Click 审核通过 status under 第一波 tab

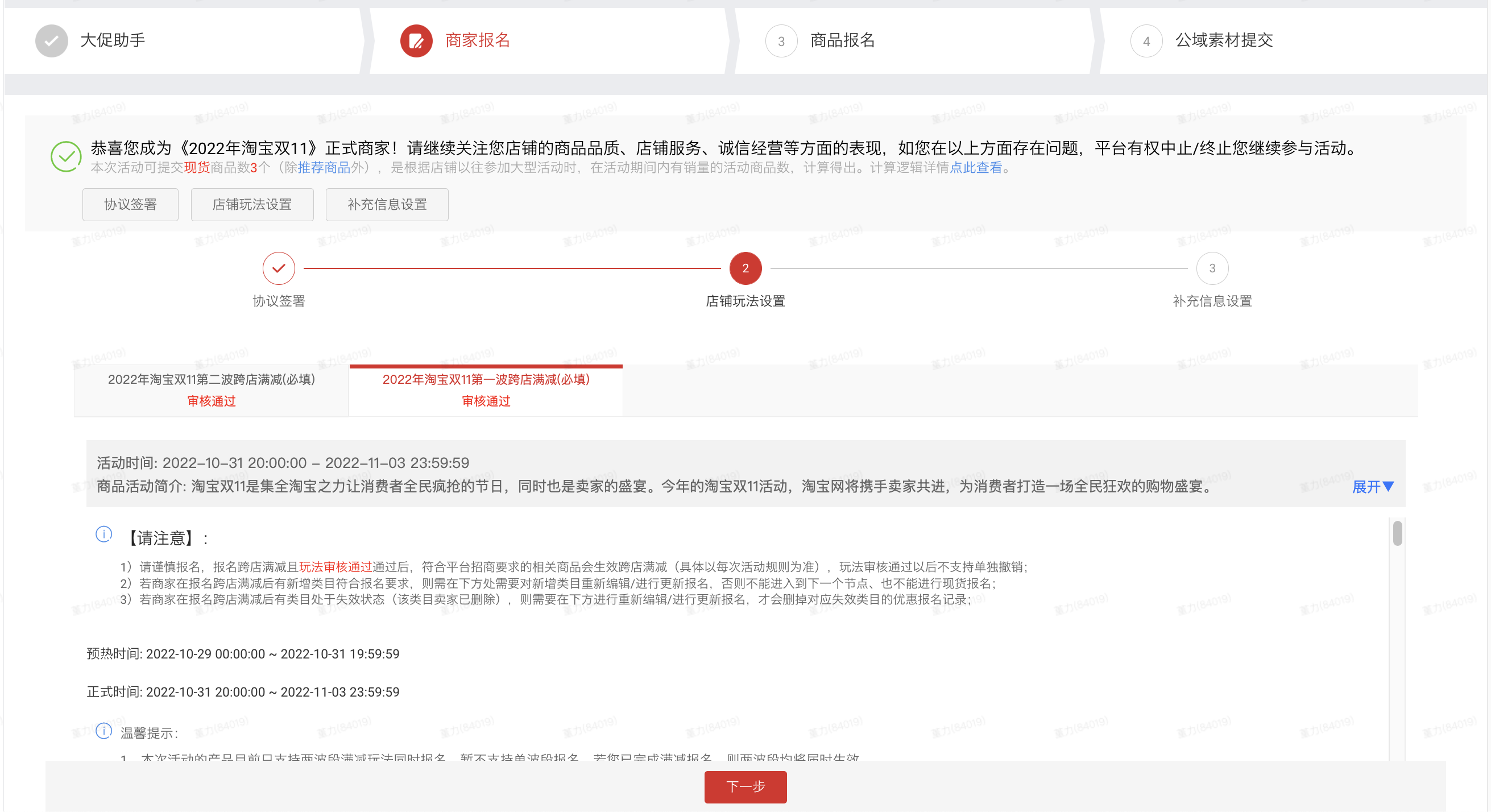[486, 401]
